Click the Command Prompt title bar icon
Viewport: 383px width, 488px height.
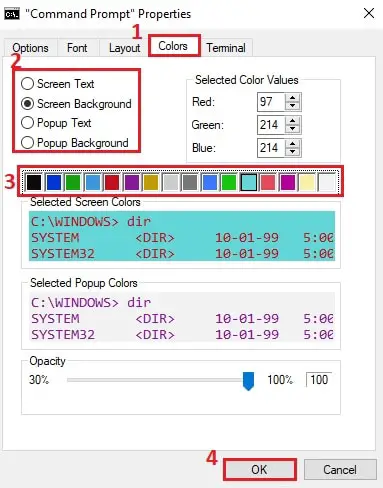click(12, 14)
